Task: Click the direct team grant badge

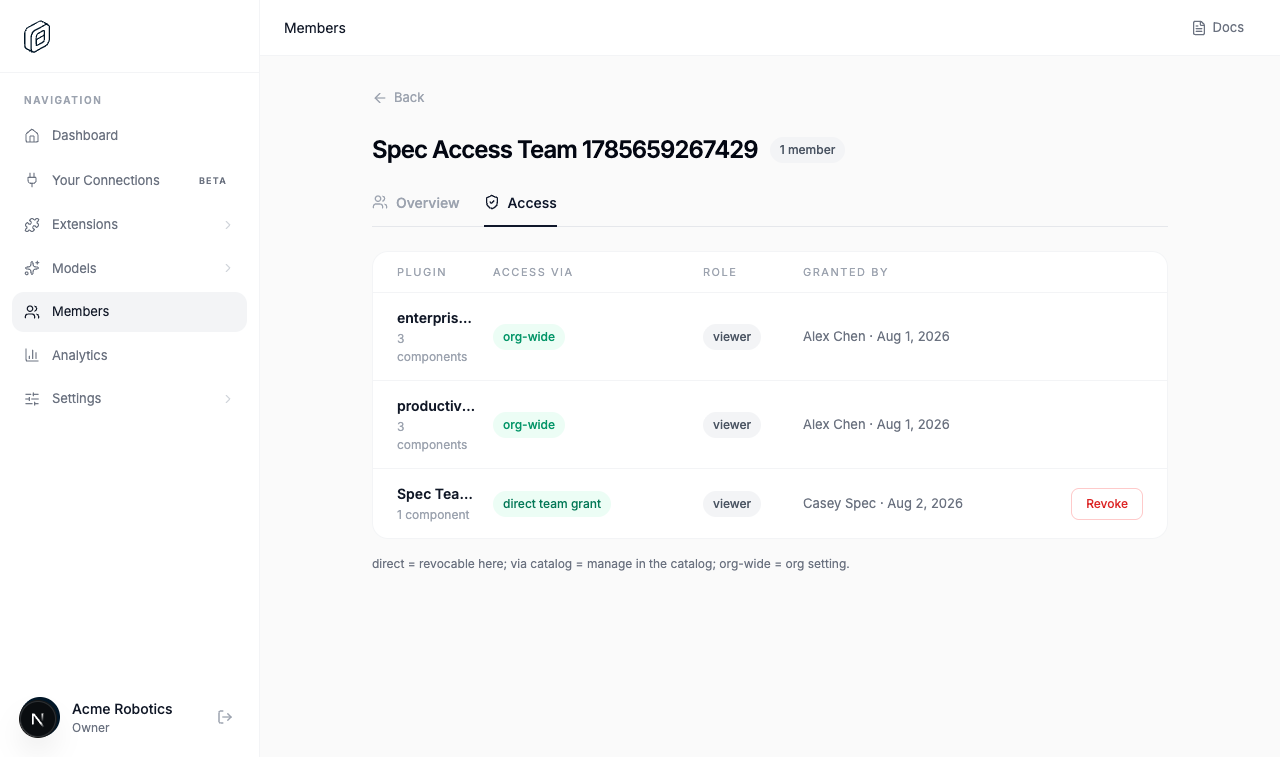Action: [552, 504]
